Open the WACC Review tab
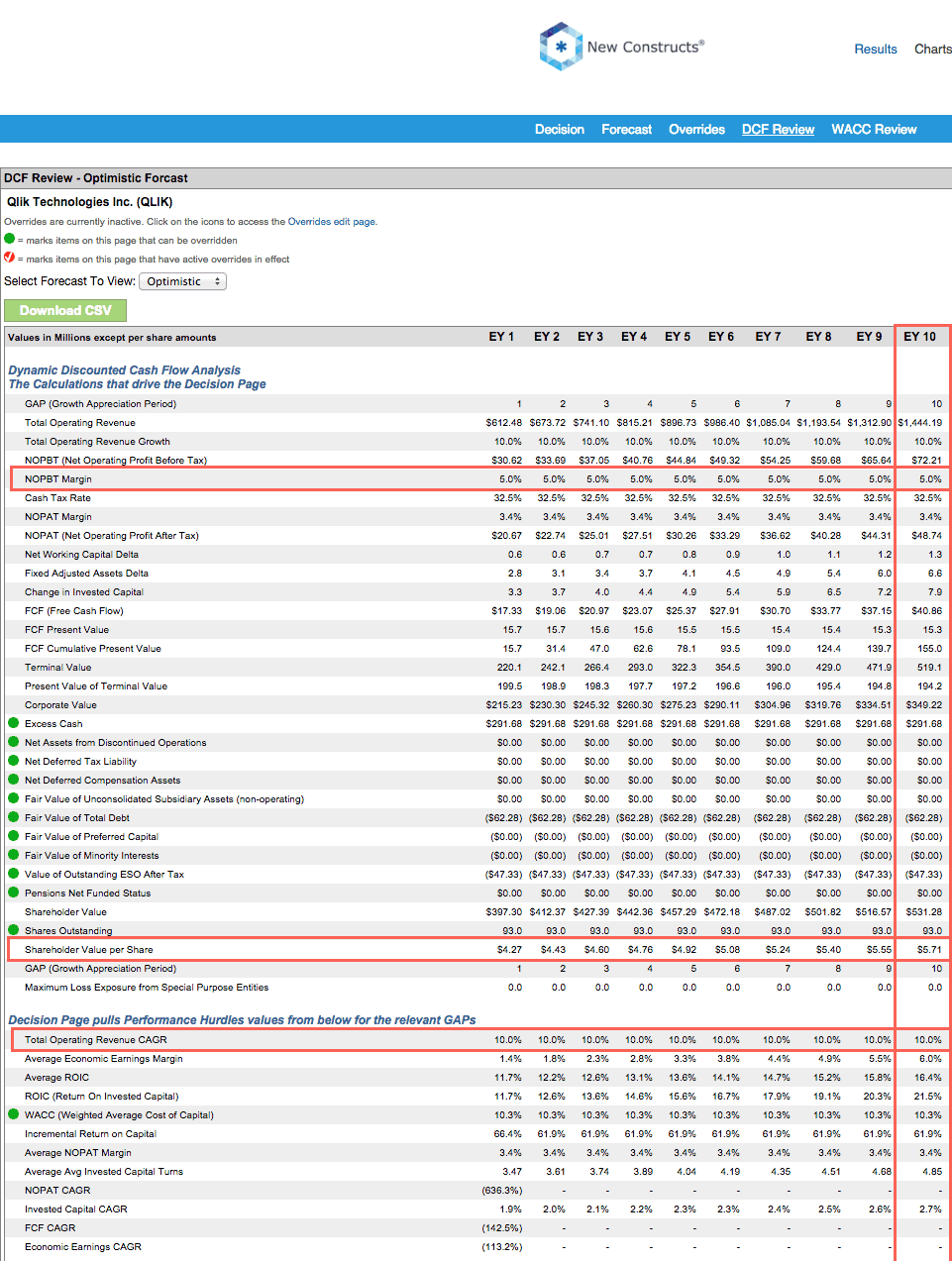Image resolution: width=952 pixels, height=1261 pixels. click(874, 129)
